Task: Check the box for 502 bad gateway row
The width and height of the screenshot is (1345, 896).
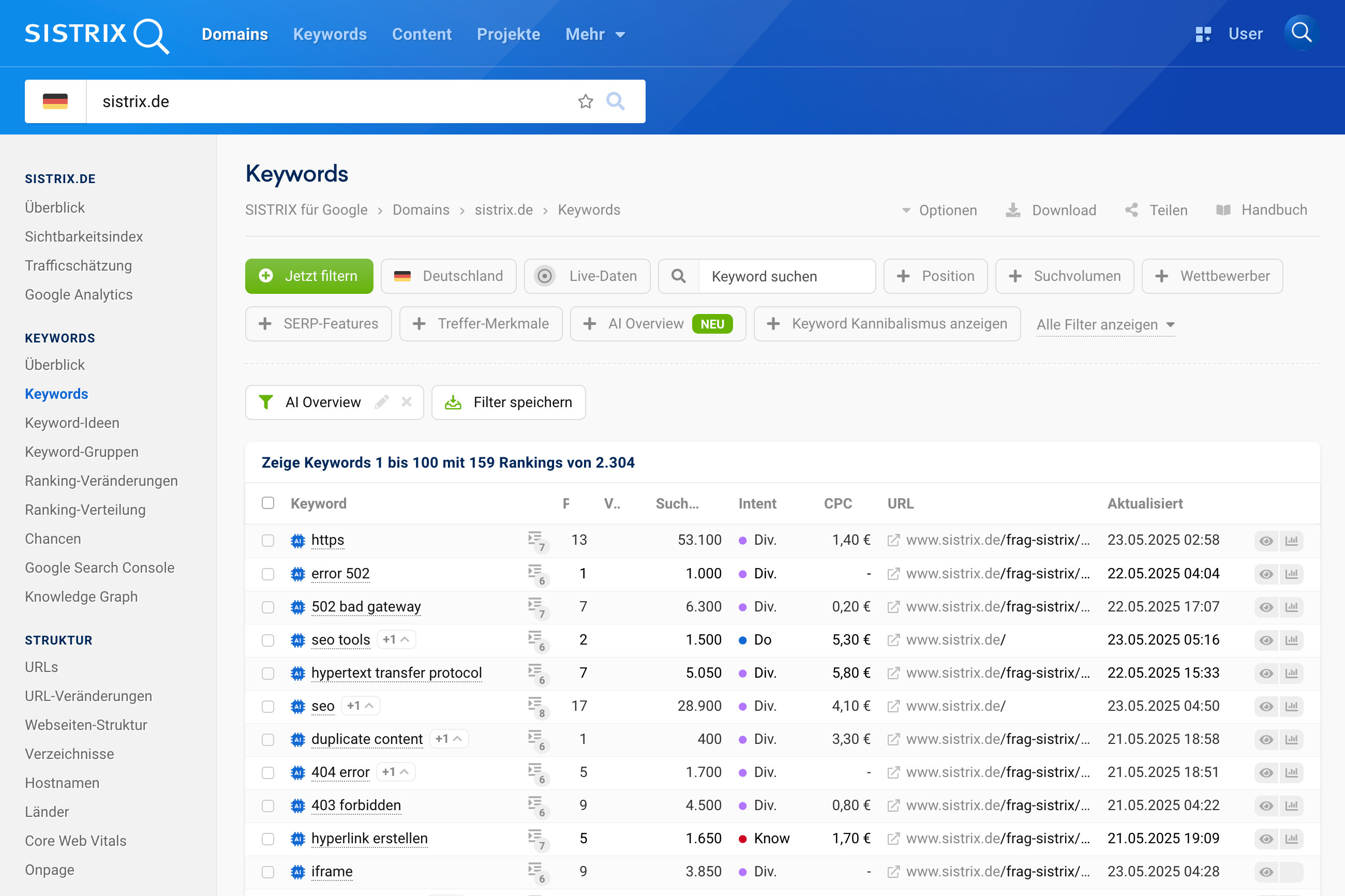Action: click(x=268, y=607)
